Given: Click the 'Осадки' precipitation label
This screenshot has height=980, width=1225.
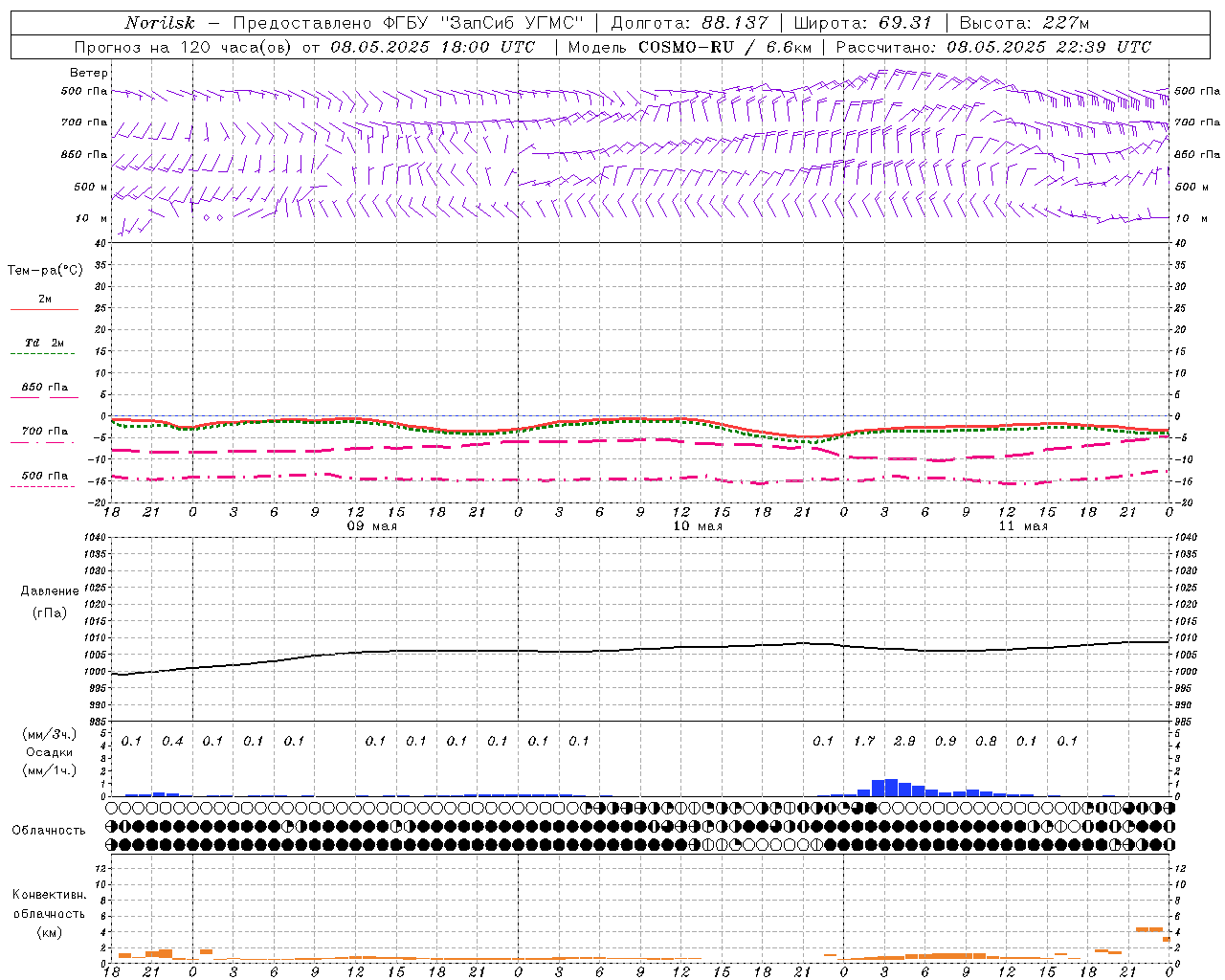Looking at the screenshot, I should click(x=49, y=752).
